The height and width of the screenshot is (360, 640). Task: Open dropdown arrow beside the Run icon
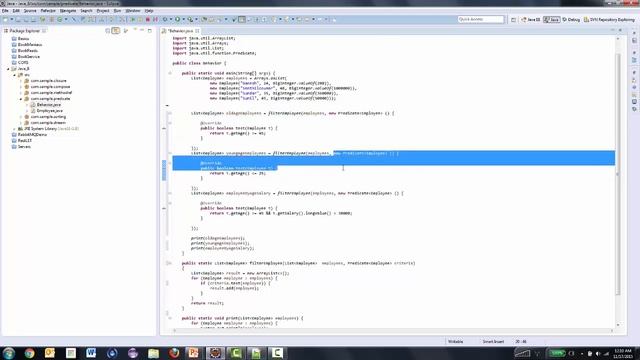coord(183,19)
